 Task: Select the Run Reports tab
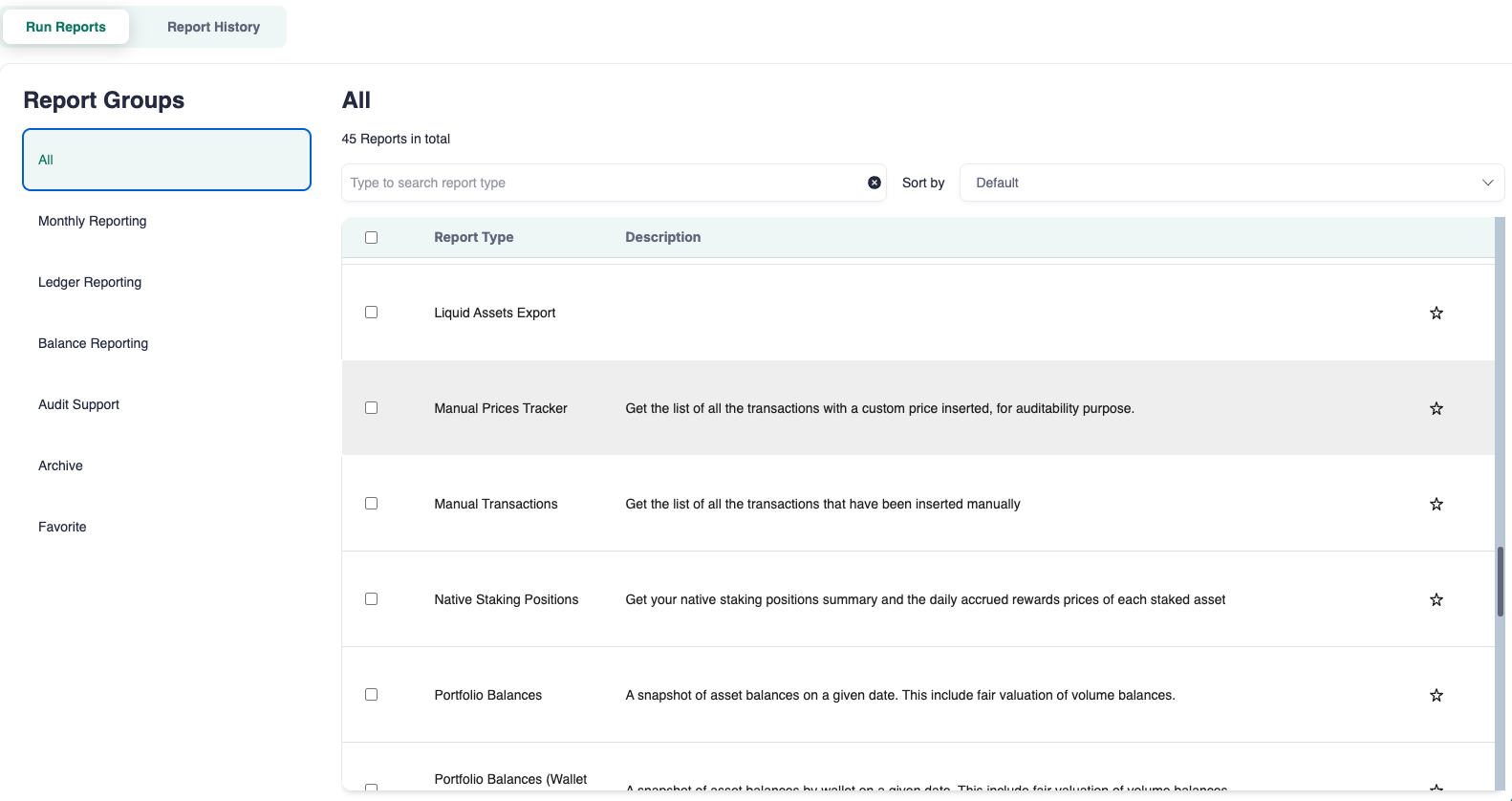66,27
